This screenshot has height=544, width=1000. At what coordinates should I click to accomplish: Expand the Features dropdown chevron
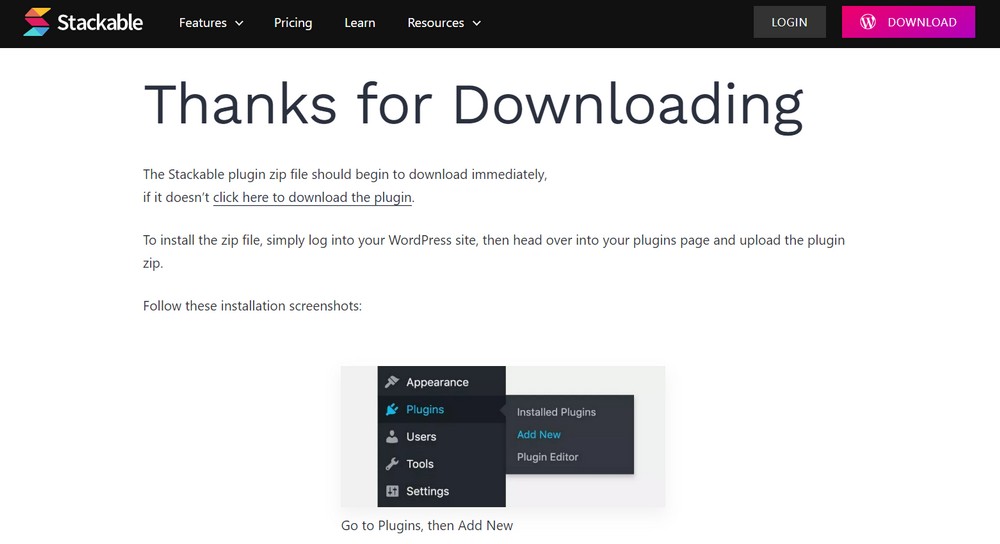click(x=239, y=24)
